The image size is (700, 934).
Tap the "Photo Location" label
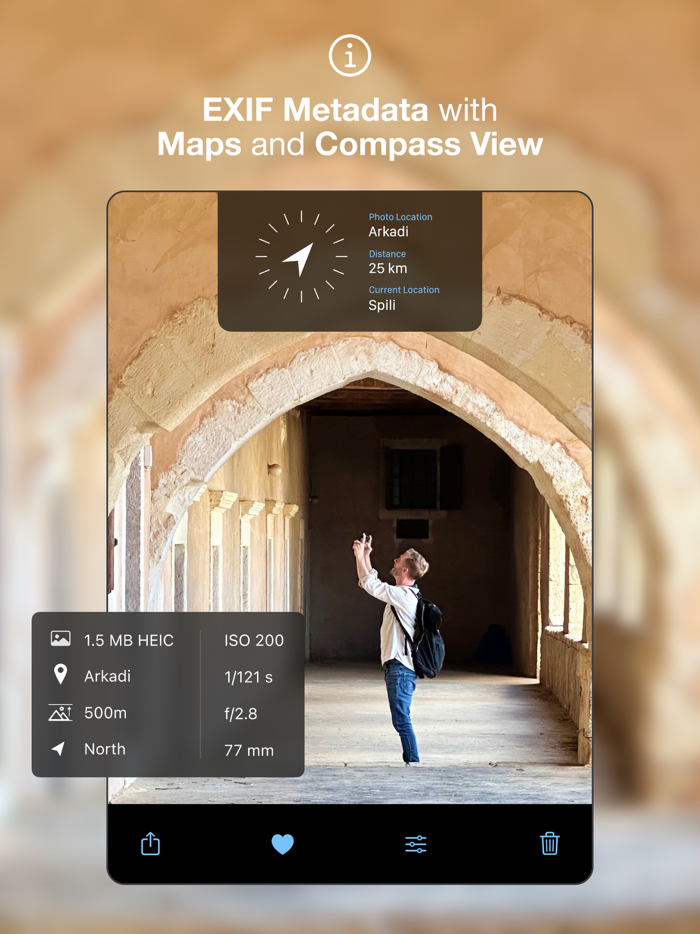[x=400, y=217]
